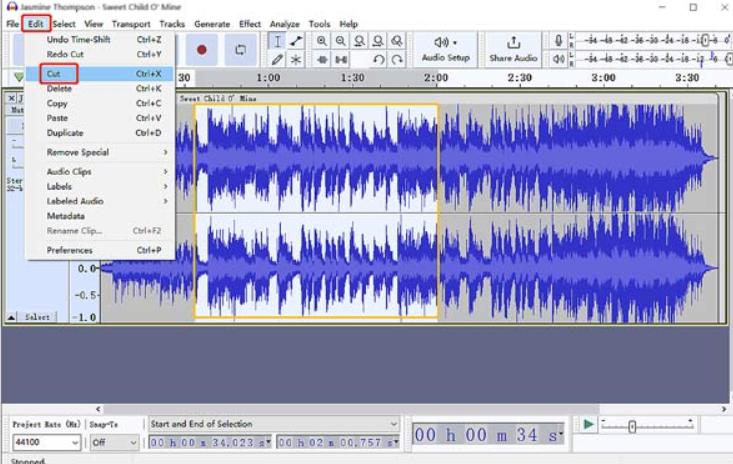
Task: Open the Project Rate 44100 dropdown
Action: [75, 442]
